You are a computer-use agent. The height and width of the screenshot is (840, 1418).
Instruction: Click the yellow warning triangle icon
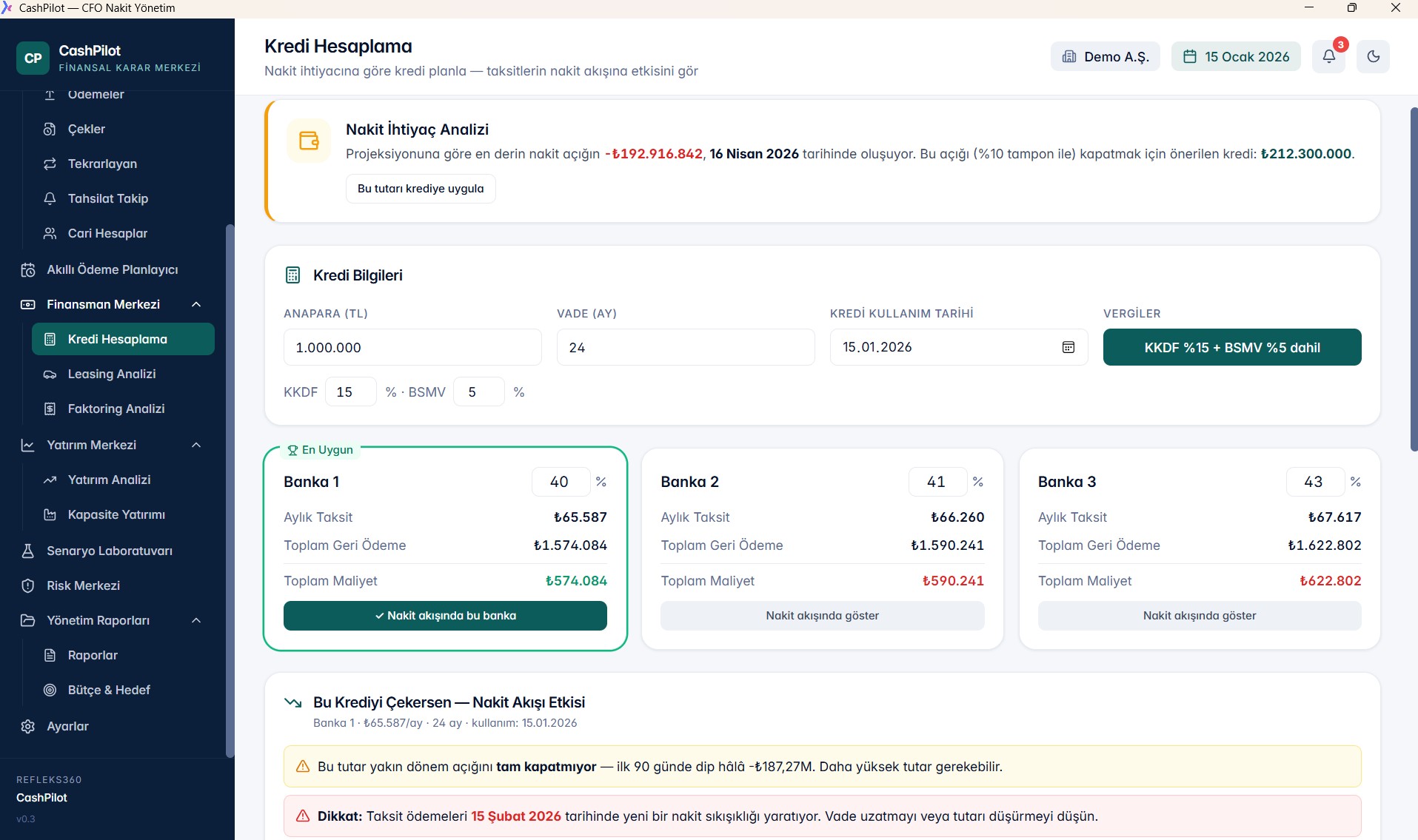coord(303,767)
